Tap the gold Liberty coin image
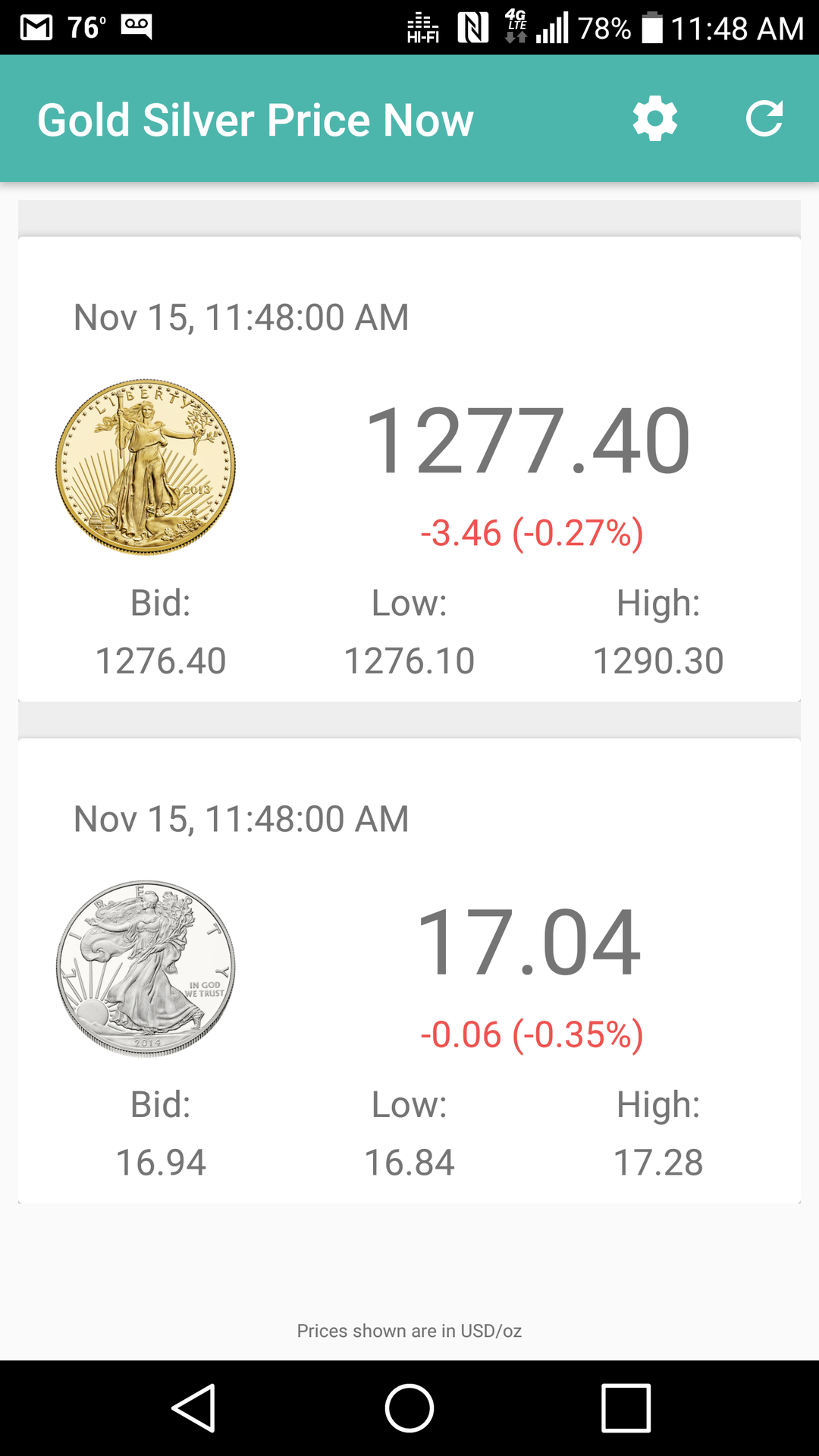The image size is (819, 1456). [146, 466]
